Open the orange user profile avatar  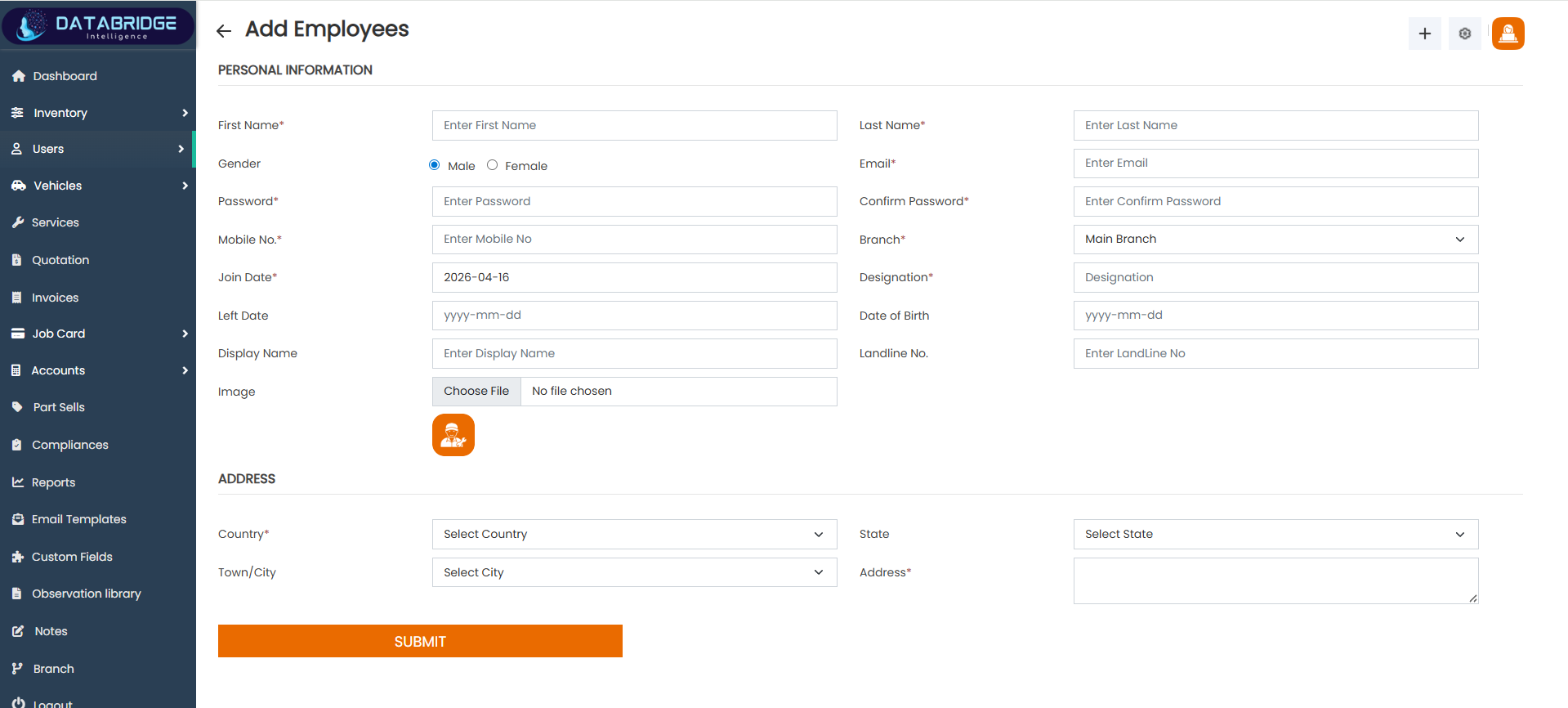1508,34
